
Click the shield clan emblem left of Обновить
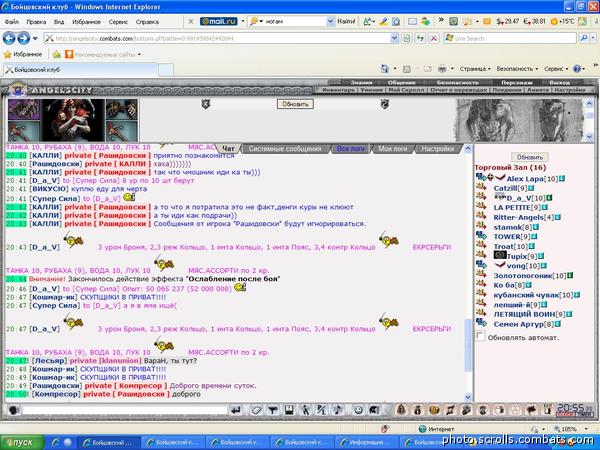coord(205,104)
